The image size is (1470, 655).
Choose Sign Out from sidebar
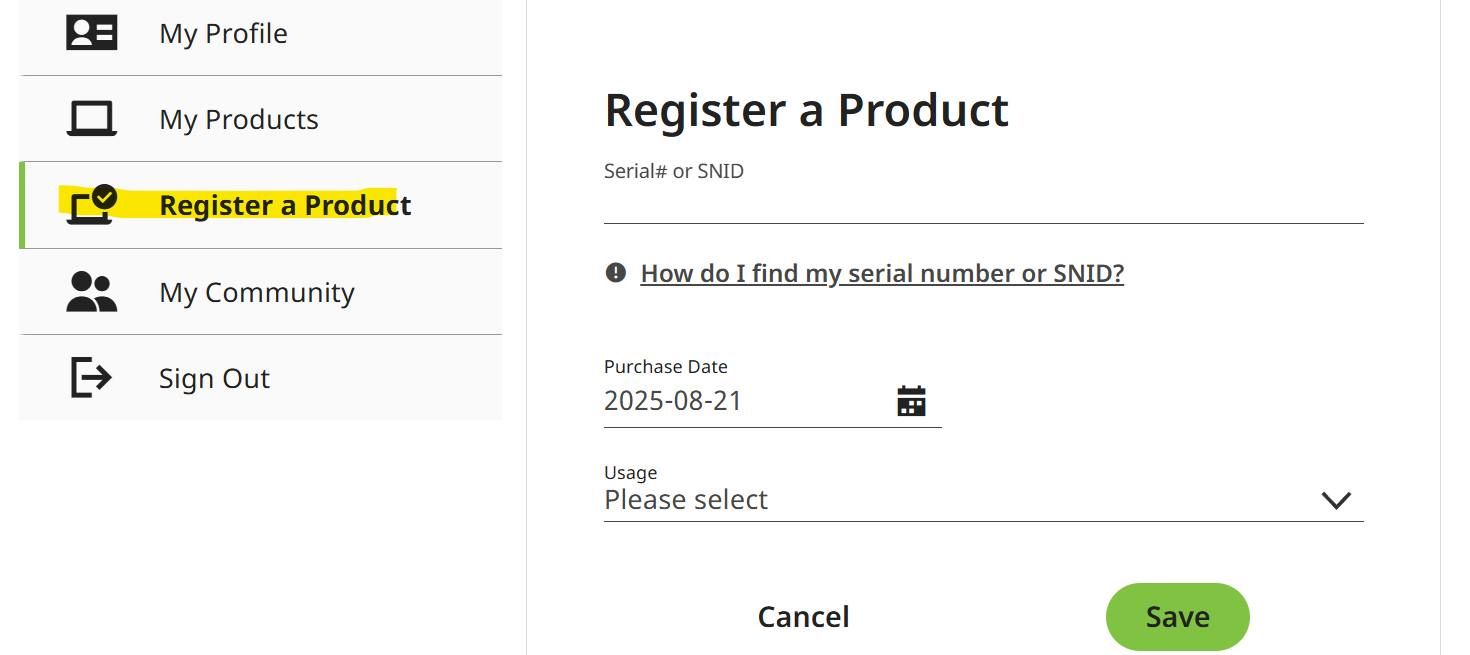pos(261,378)
